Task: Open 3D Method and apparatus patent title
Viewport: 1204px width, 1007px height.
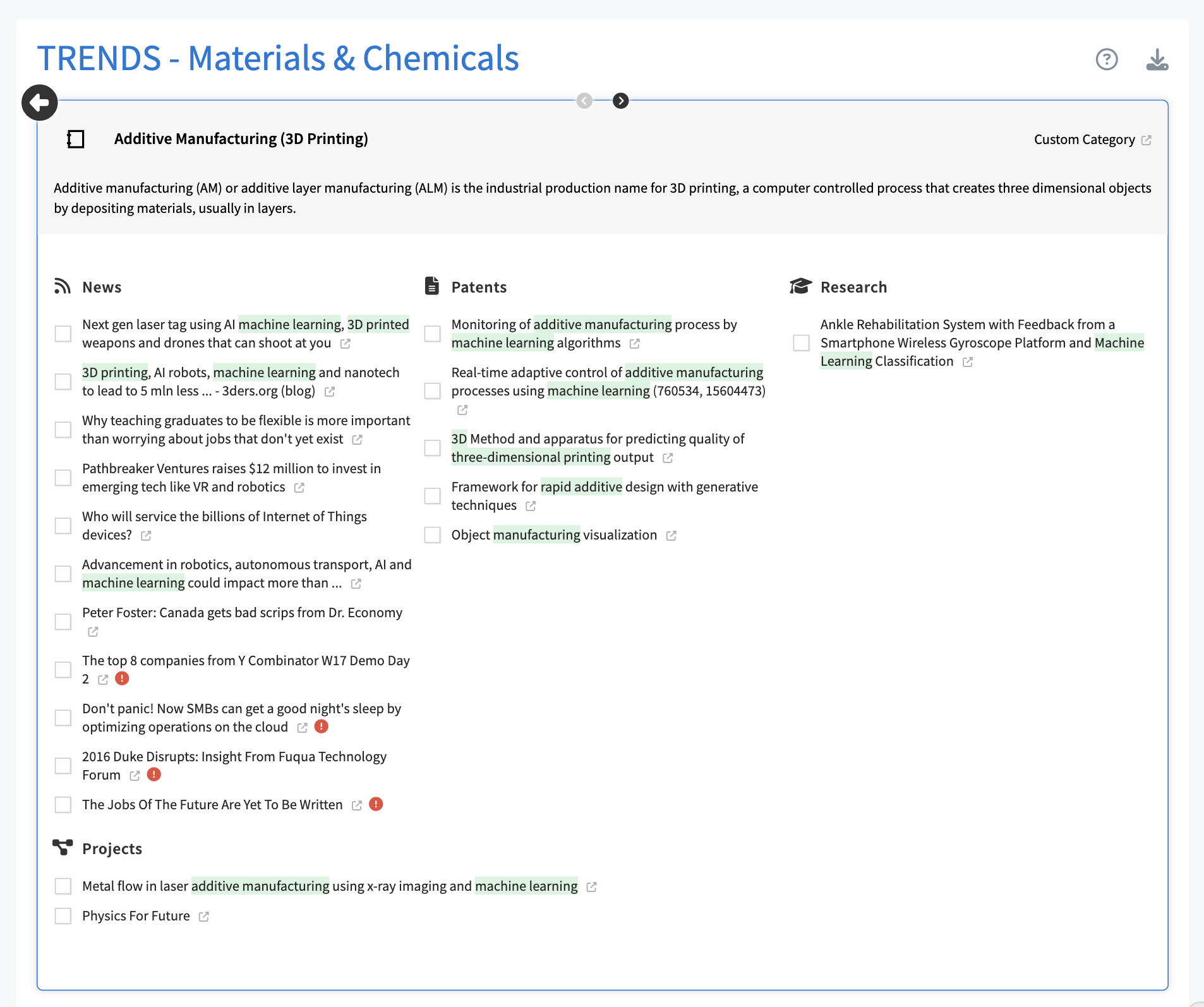Action: 598,448
